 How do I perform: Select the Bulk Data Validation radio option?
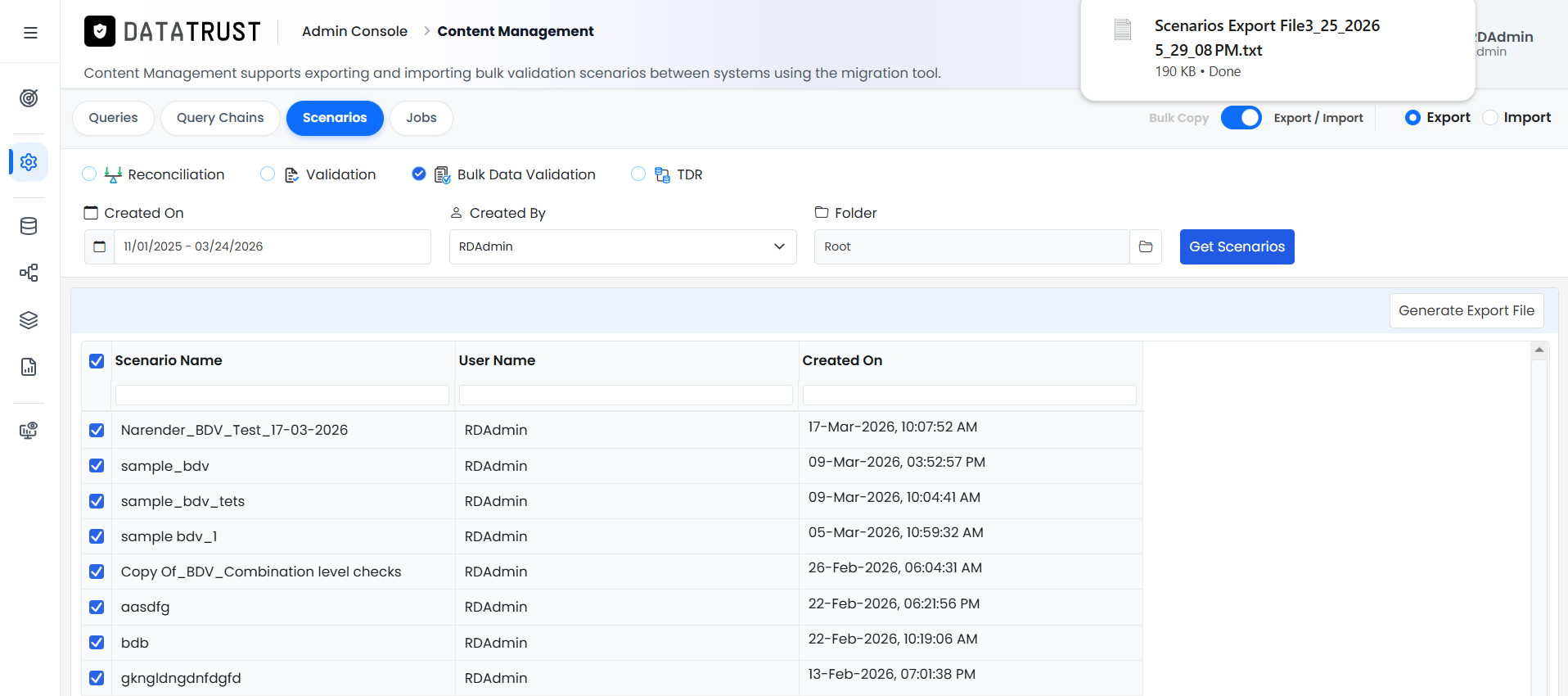[419, 174]
